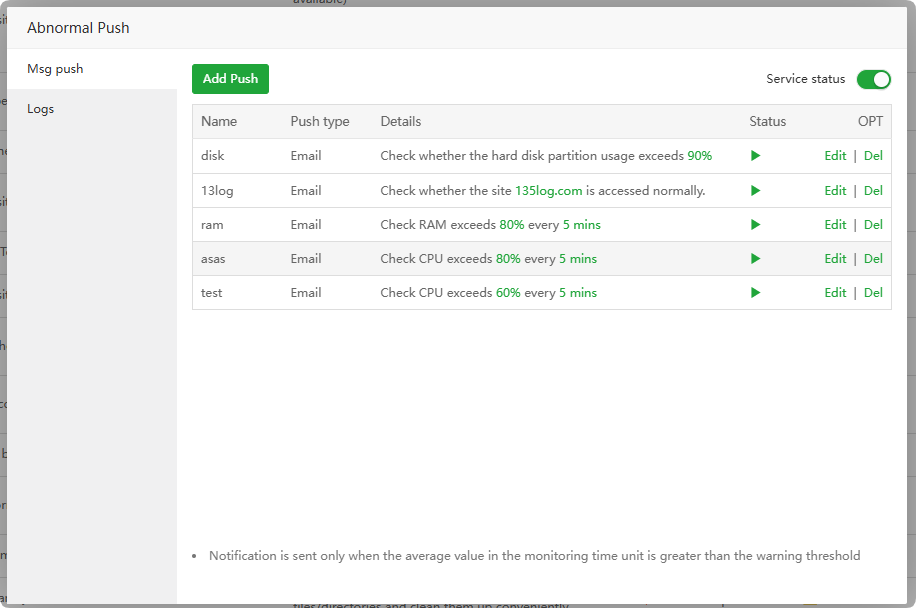Edit the ram push rule
Image resolution: width=916 pixels, height=608 pixels.
click(835, 224)
